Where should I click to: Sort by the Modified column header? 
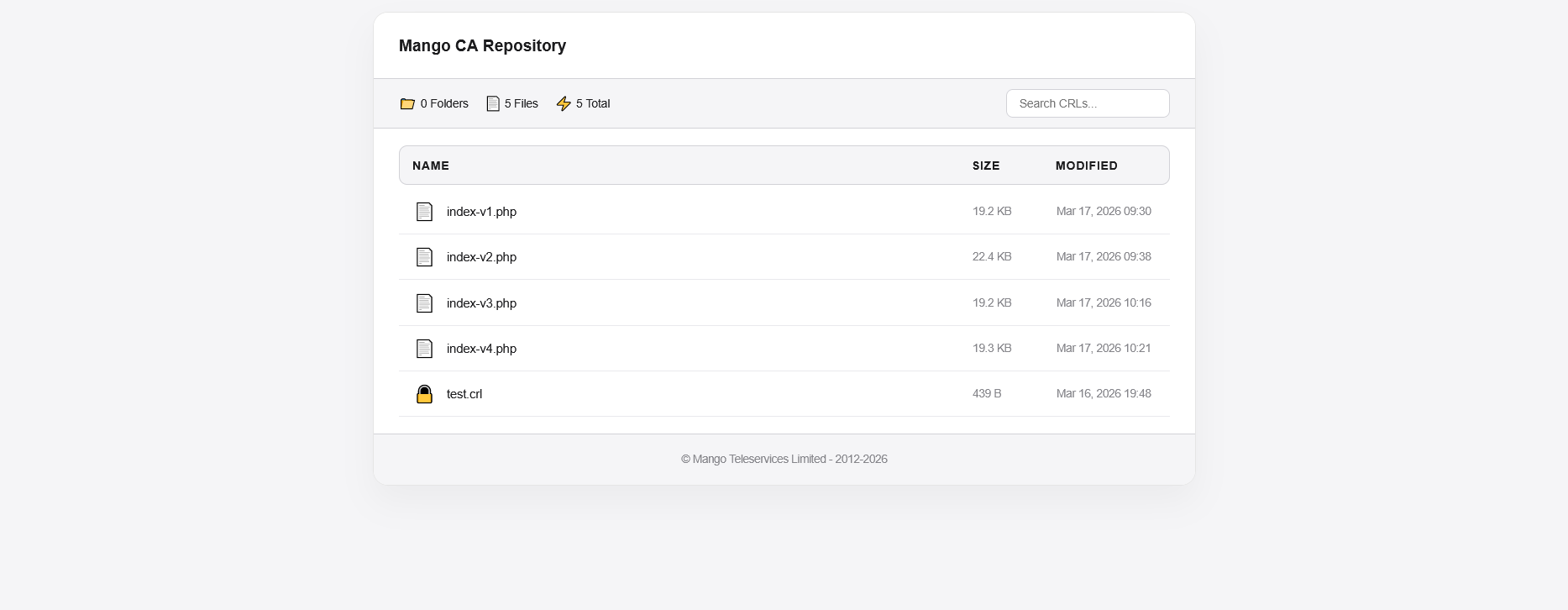point(1086,166)
